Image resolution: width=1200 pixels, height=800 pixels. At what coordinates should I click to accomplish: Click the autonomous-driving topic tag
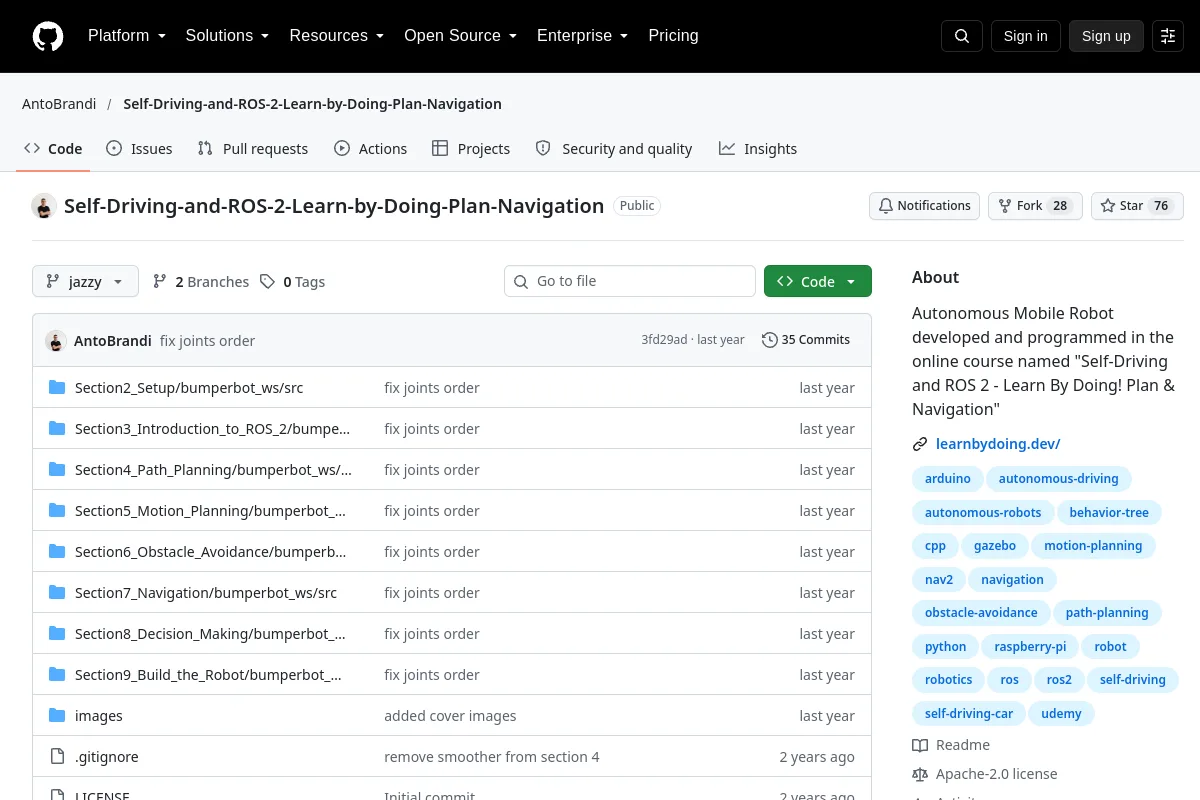click(1059, 479)
